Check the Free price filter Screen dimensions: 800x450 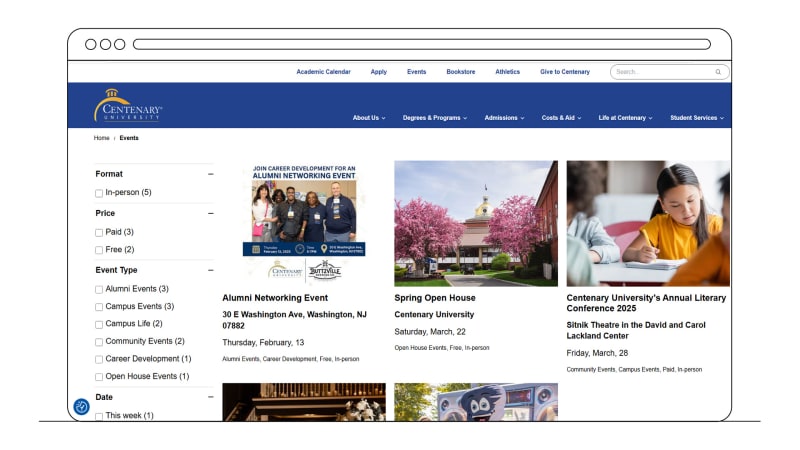99,250
